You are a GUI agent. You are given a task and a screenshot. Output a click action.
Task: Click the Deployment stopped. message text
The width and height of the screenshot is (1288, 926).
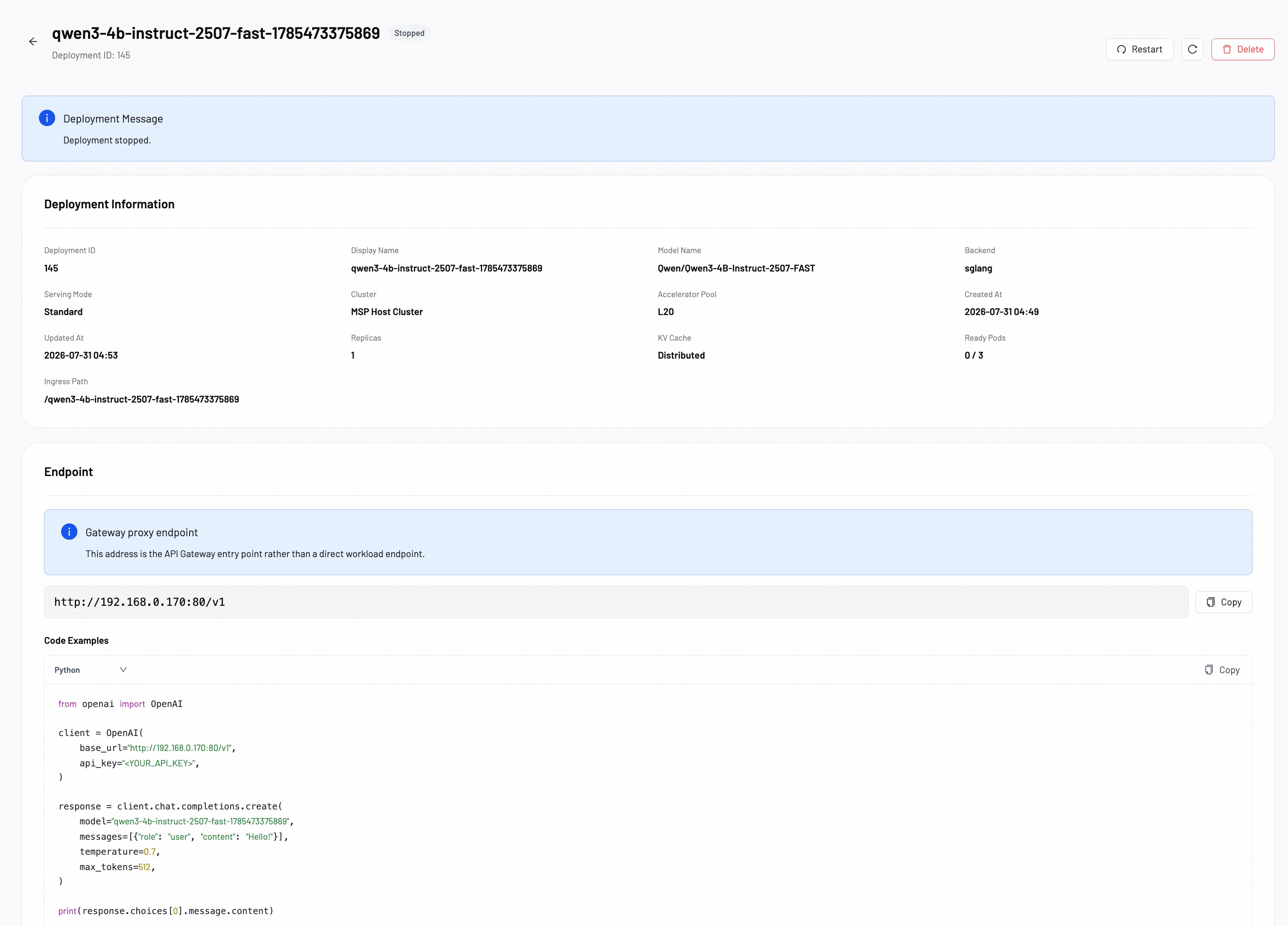click(107, 140)
